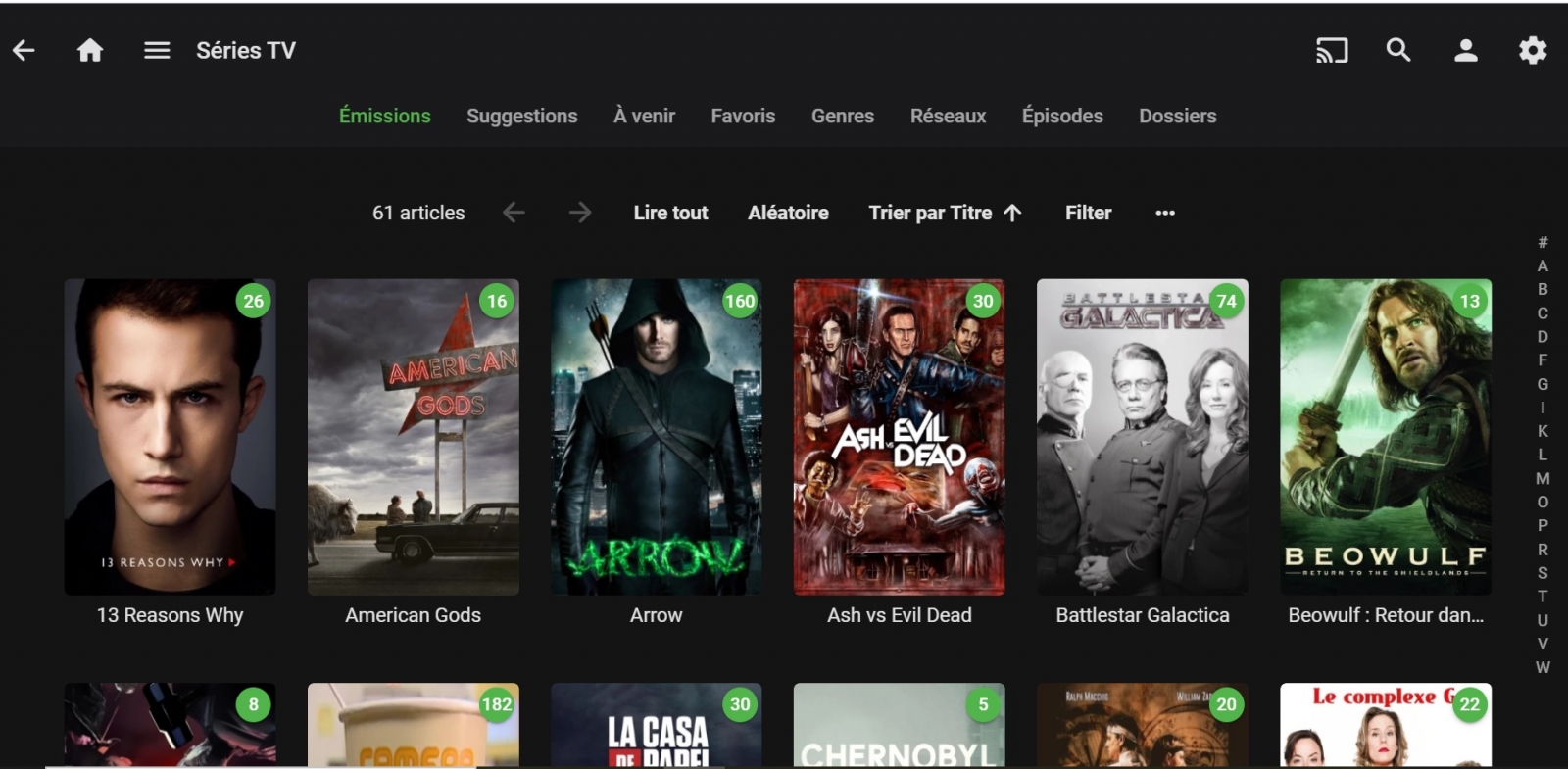Click the Lire tout button
The image size is (1568, 769).
[x=671, y=213]
